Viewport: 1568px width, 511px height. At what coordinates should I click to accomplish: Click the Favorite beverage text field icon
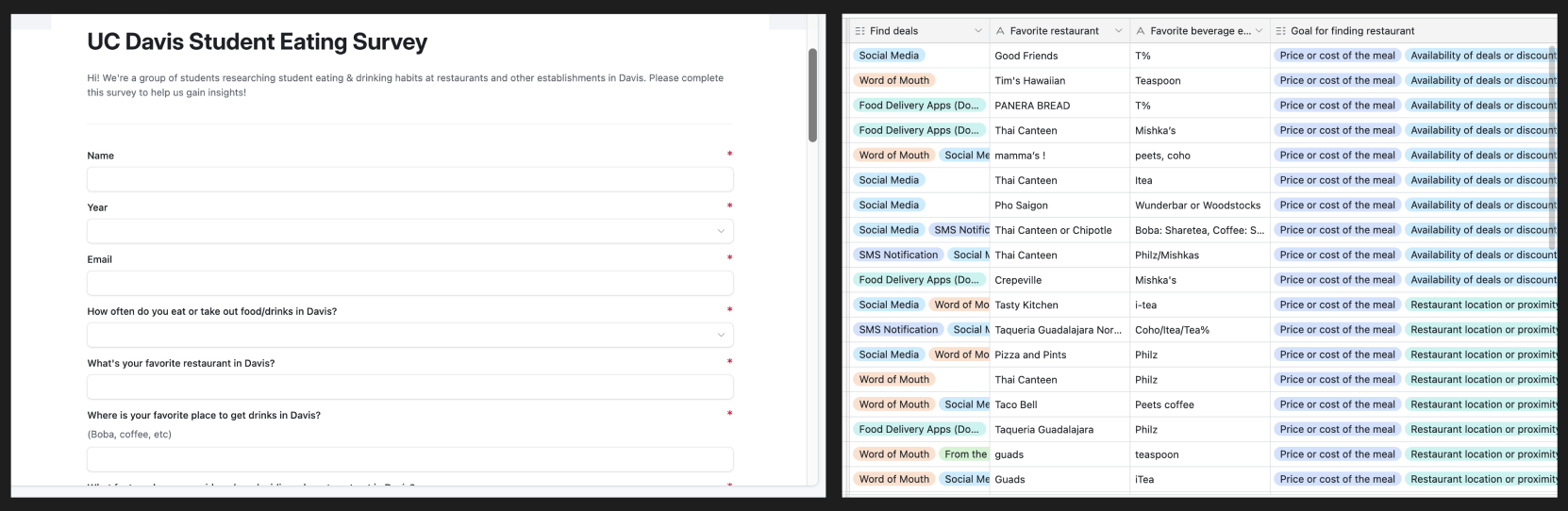coord(1141,31)
